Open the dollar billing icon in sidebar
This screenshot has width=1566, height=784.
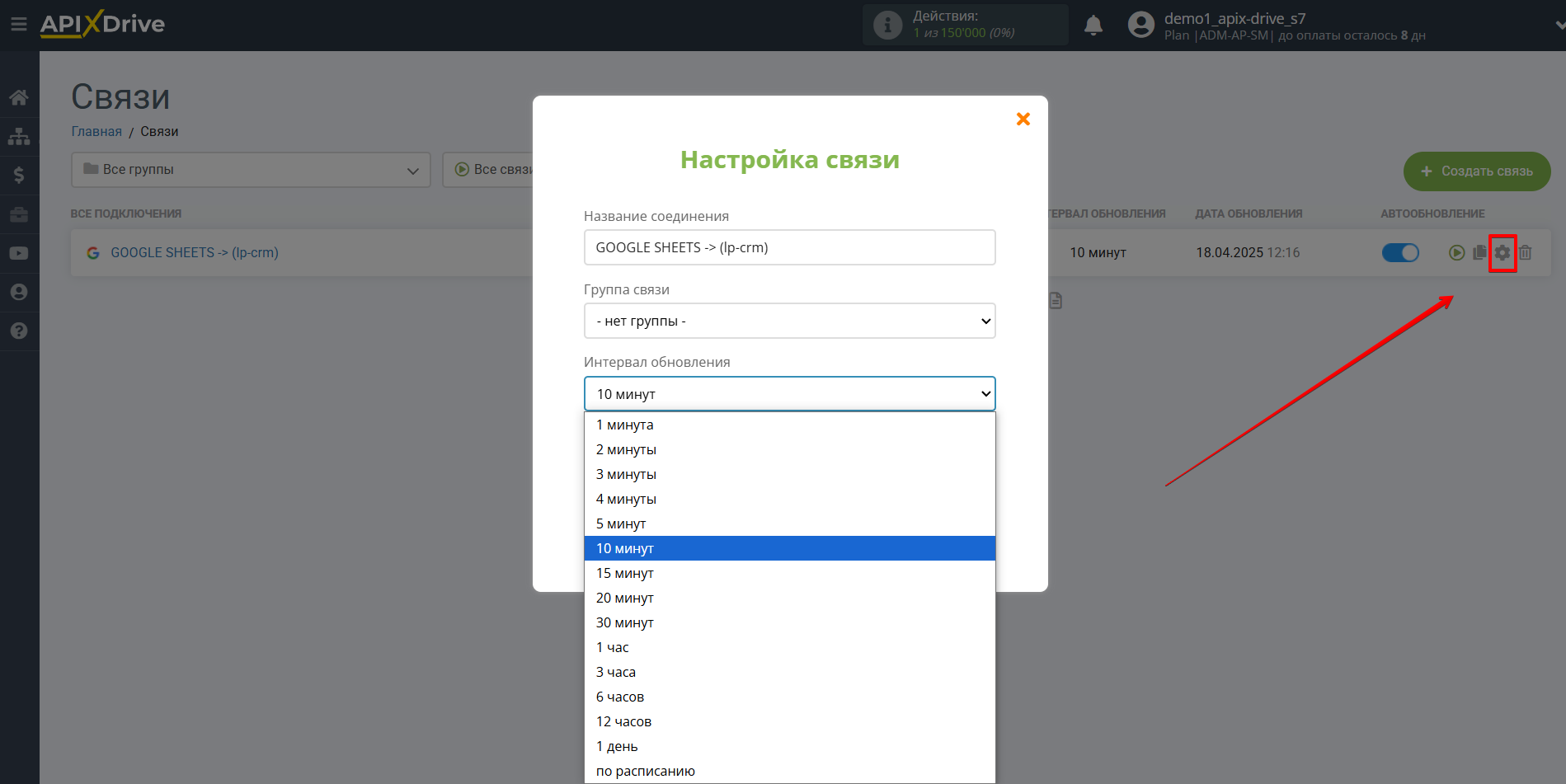click(x=19, y=175)
